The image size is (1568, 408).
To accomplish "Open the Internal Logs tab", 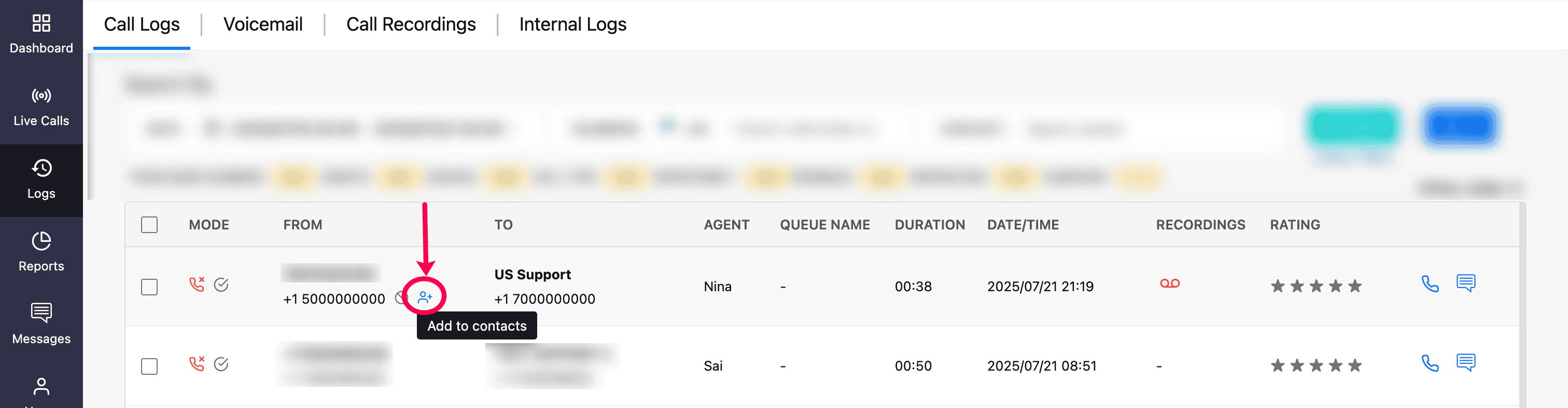I will point(572,24).
